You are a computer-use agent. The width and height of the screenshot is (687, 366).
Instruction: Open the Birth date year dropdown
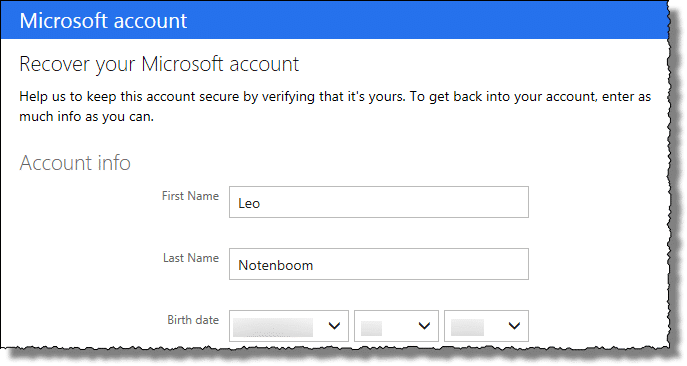coord(486,326)
